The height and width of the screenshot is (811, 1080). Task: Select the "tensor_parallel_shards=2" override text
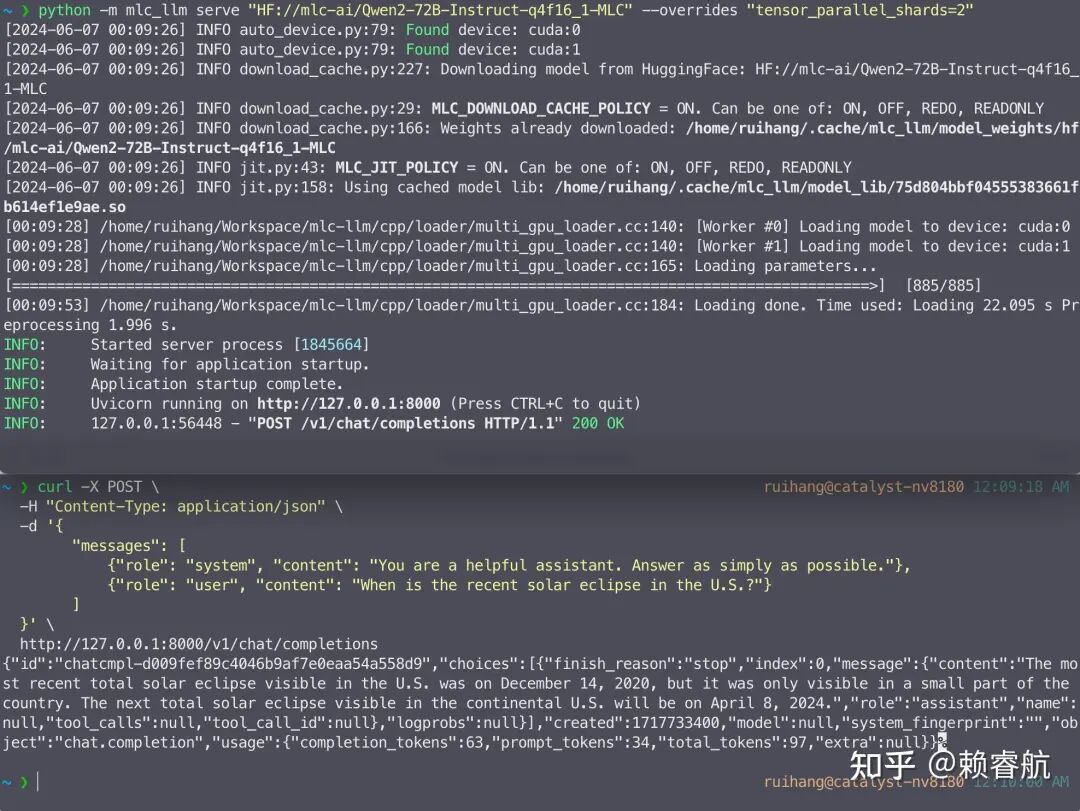pyautogui.click(x=860, y=10)
